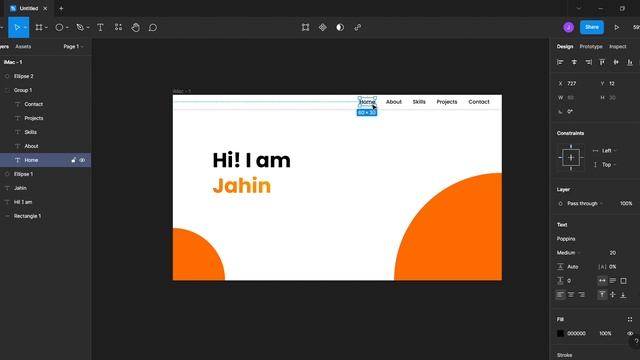The width and height of the screenshot is (640, 360).
Task: Align selection vertical centers
Action: (x=616, y=62)
